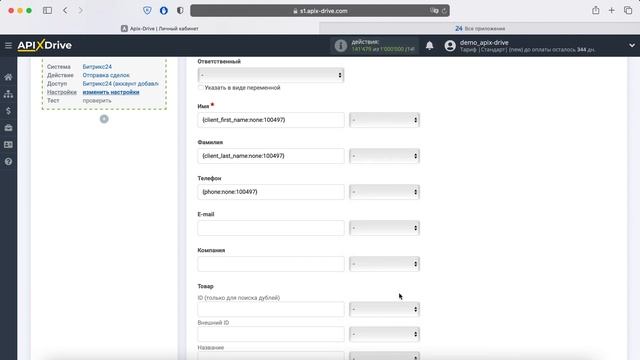The height and width of the screenshot is (360, 640).
Task: Click the Внешний ID input field
Action: click(x=271, y=334)
